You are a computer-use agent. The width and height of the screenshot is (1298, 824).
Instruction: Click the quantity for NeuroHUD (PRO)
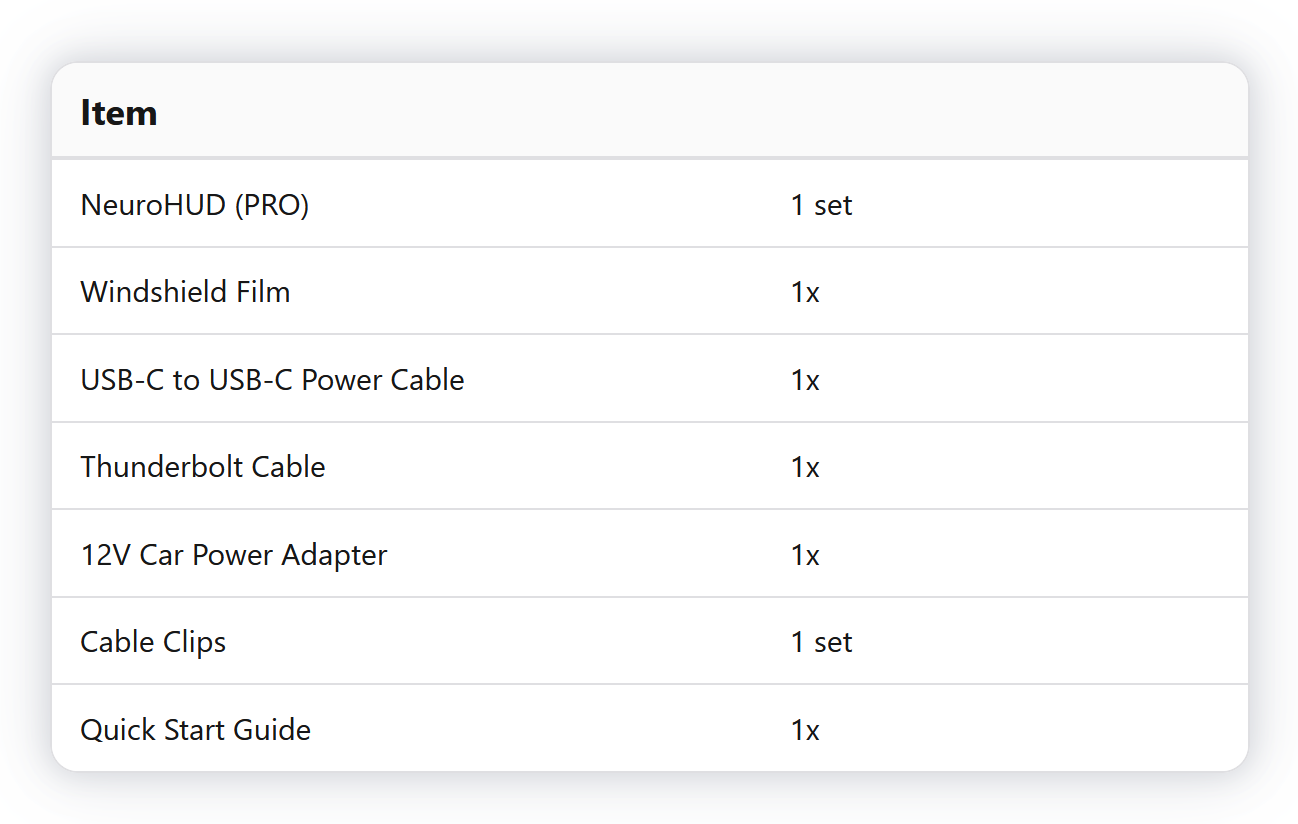click(821, 205)
